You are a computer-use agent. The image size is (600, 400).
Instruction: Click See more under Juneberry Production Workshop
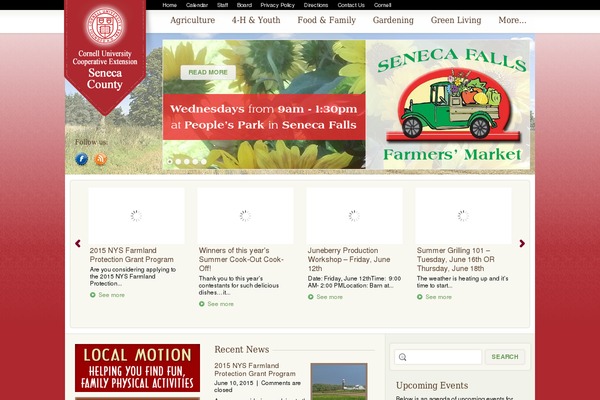click(x=329, y=297)
